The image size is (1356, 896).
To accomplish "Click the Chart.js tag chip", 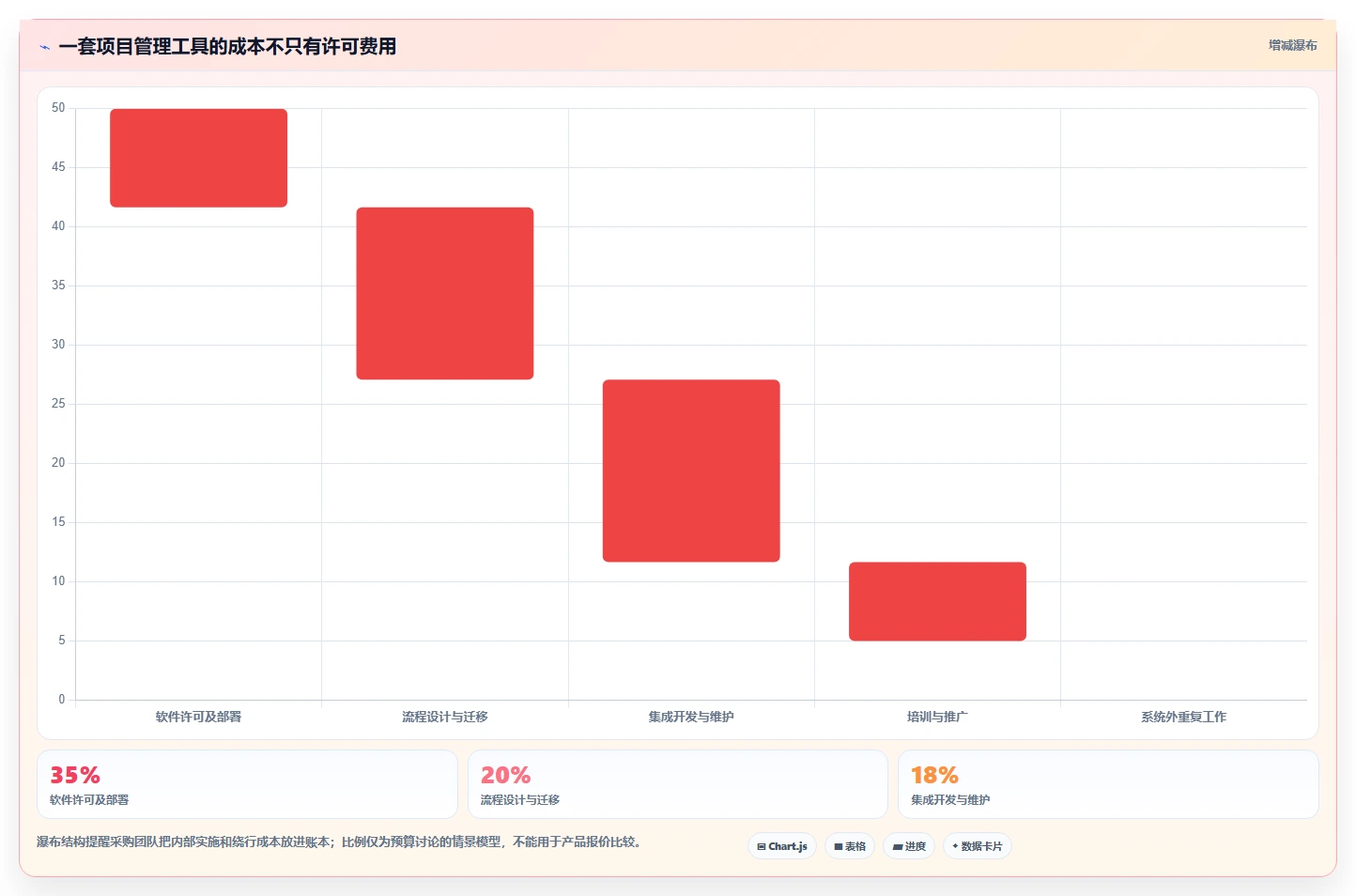I will tap(782, 846).
